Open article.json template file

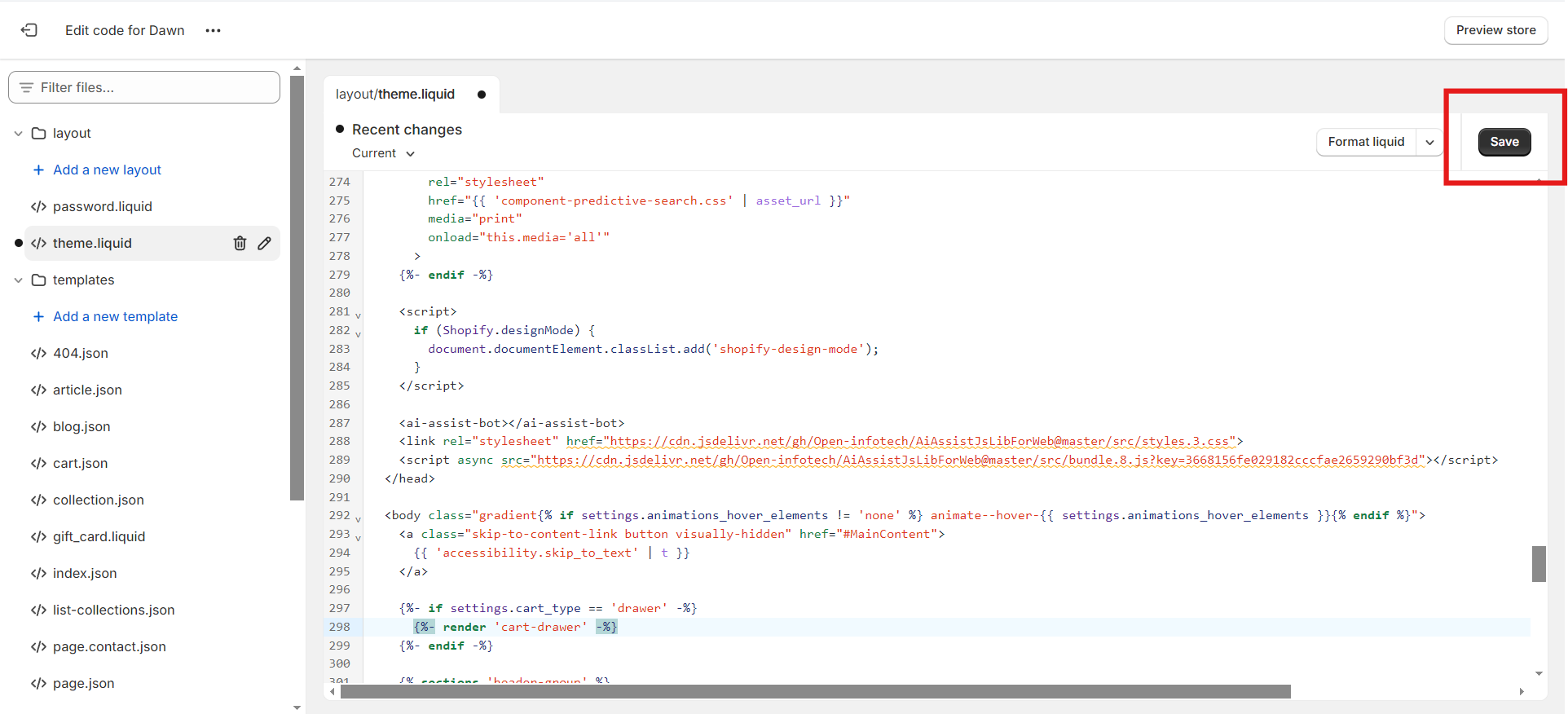click(x=87, y=390)
